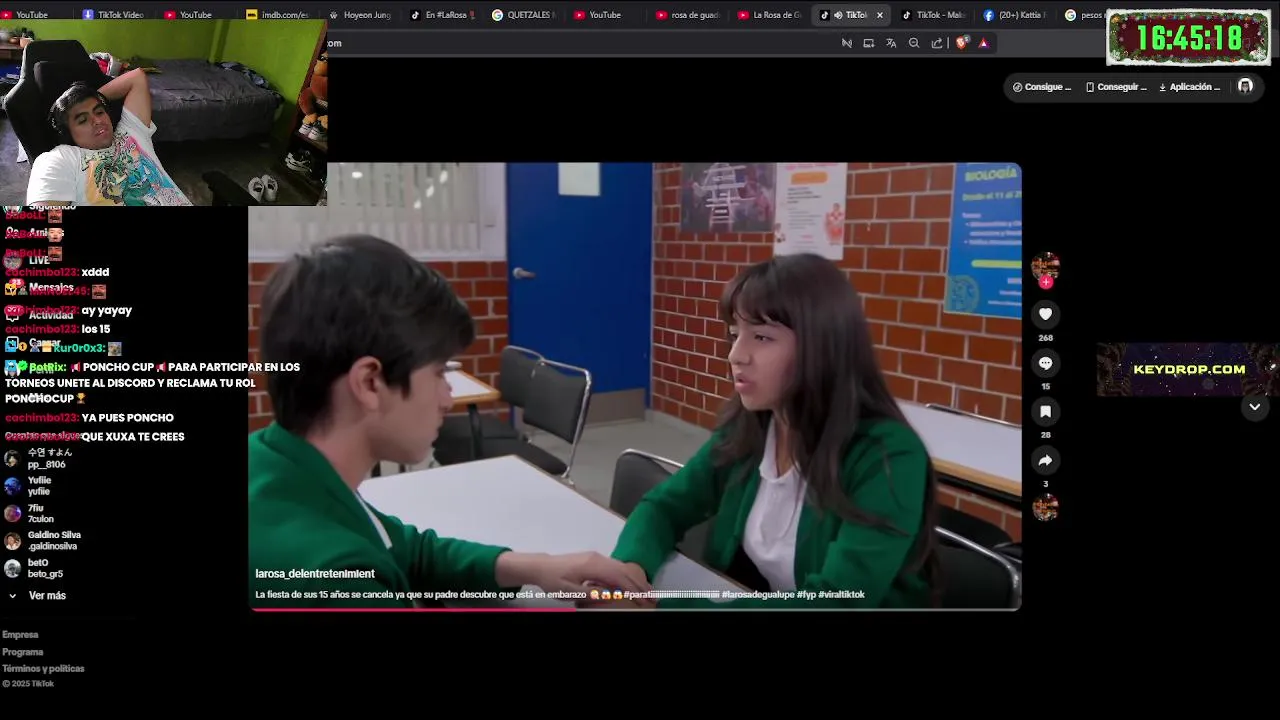This screenshot has height=720, width=1280.
Task: Switch to the imdb.com tab
Action: [x=277, y=15]
